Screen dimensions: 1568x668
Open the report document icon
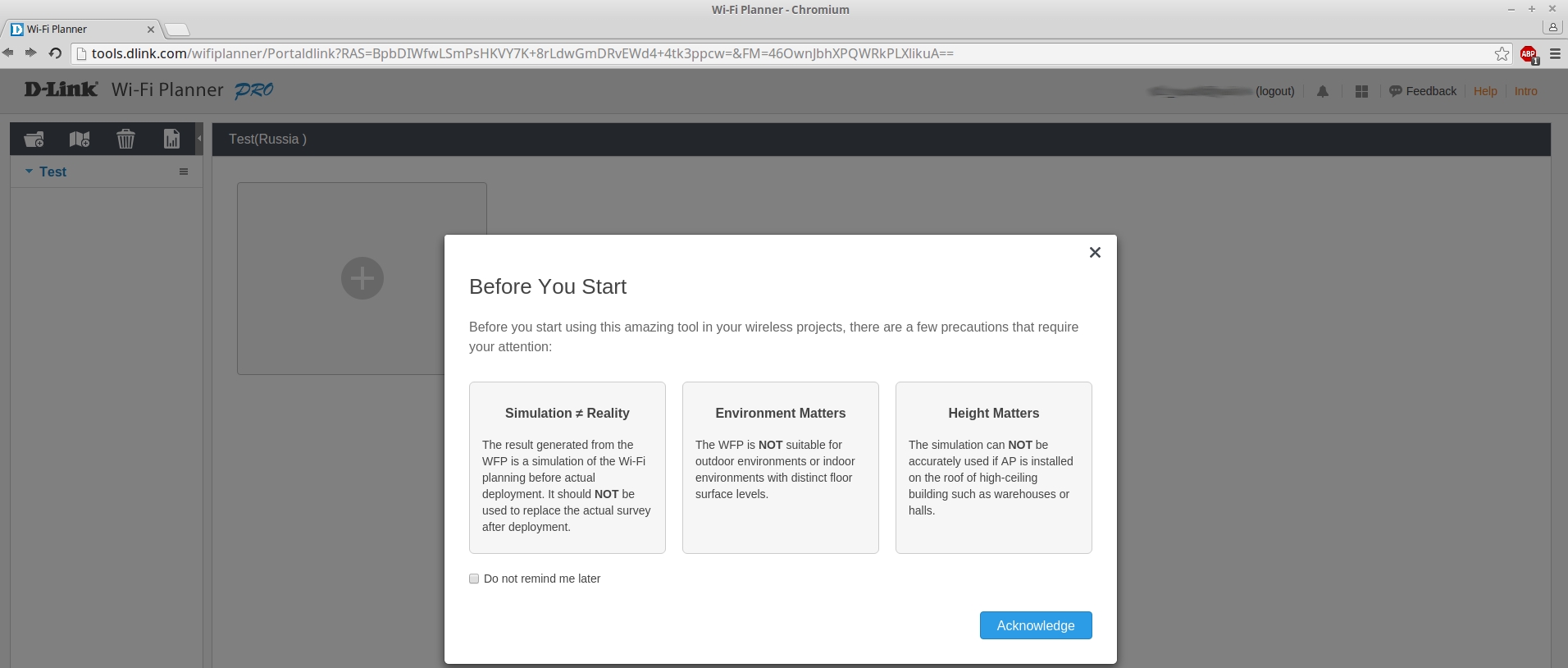[x=171, y=140]
